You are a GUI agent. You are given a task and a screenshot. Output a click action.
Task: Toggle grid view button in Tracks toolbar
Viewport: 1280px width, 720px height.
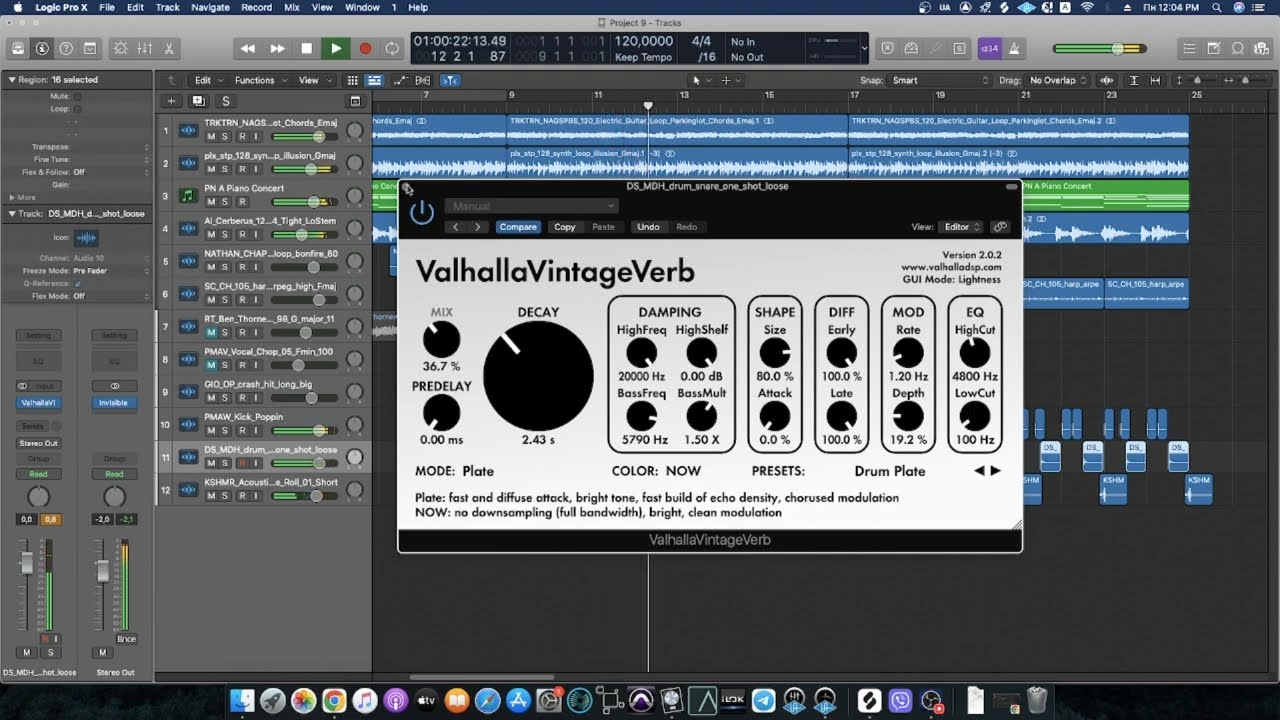click(x=353, y=80)
